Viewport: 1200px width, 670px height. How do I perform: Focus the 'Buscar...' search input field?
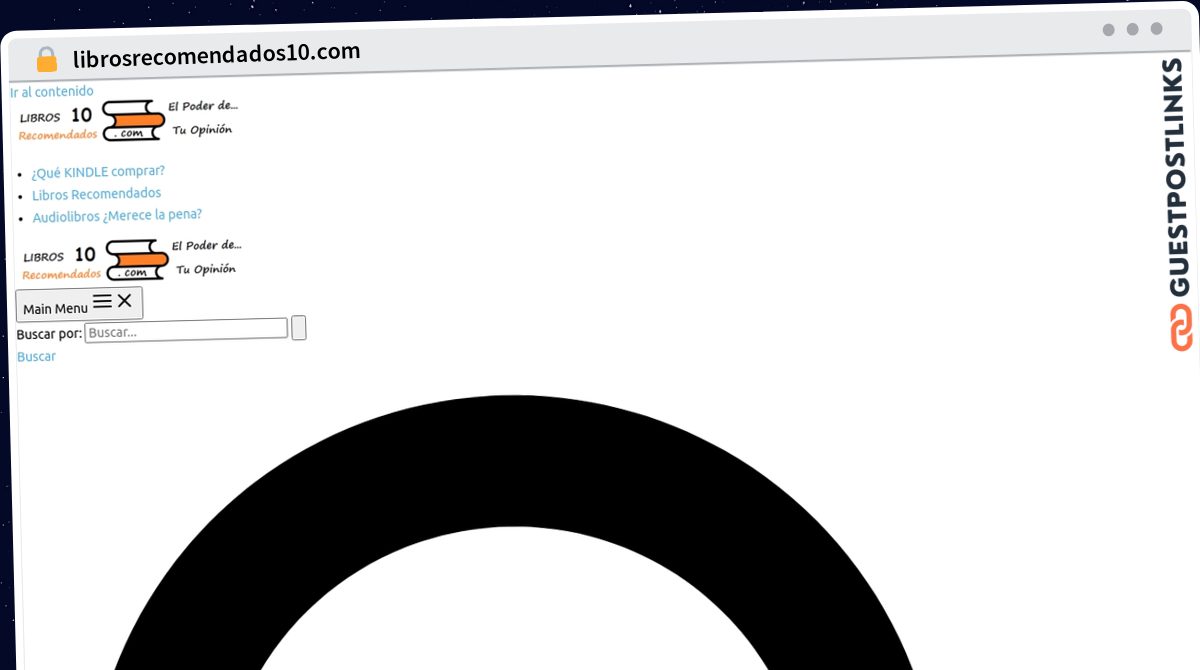[186, 330]
